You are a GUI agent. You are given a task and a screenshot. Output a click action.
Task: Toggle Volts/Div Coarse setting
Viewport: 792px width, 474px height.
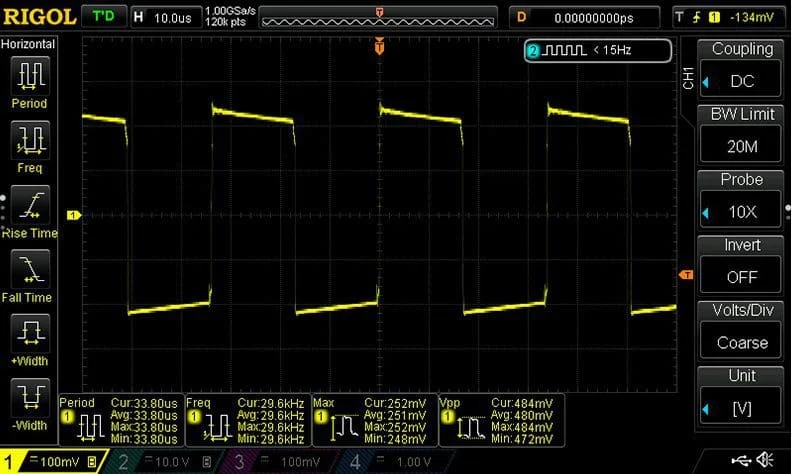click(741, 340)
